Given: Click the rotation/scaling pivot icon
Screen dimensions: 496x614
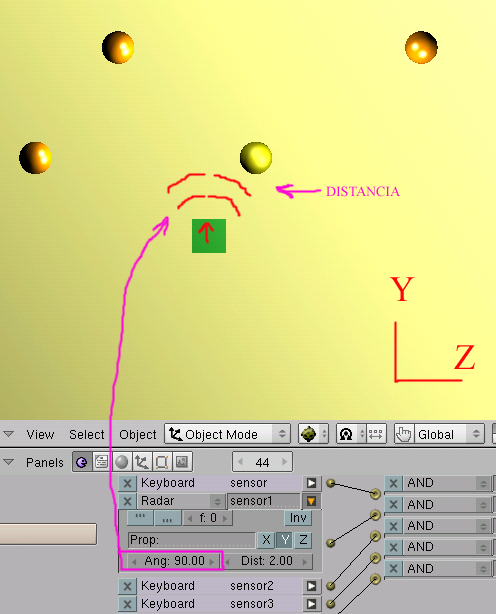Looking at the screenshot, I should (346, 434).
